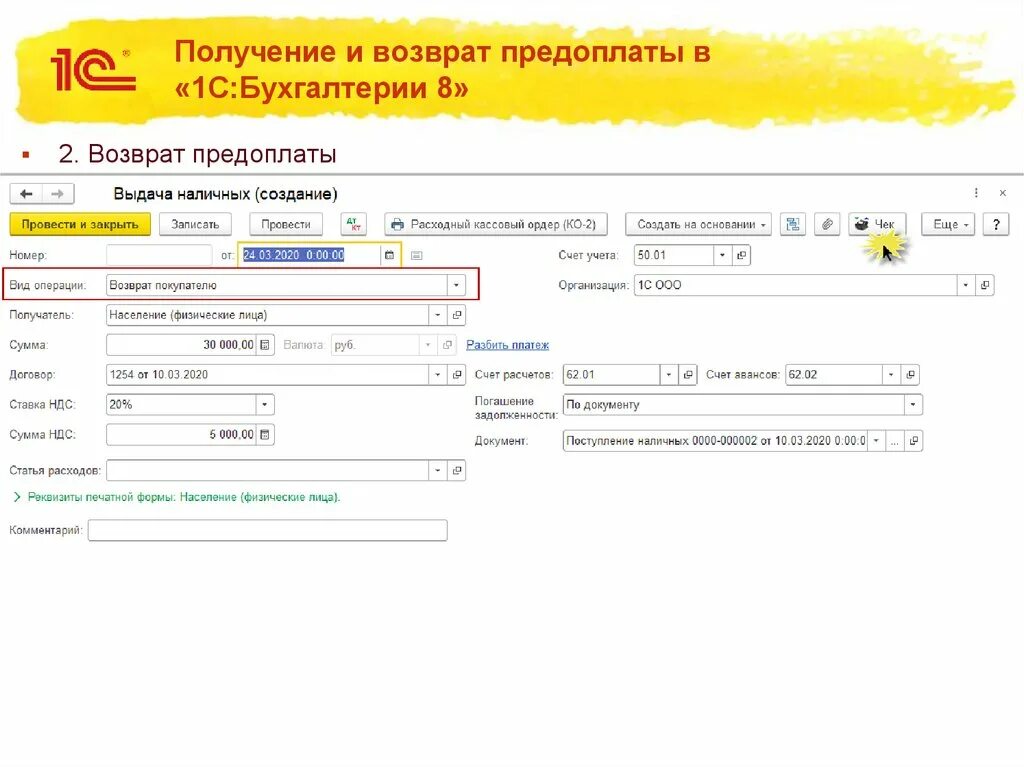This screenshot has width=1024, height=767.
Task: Click the date field 24.03.2020
Action: point(310,255)
